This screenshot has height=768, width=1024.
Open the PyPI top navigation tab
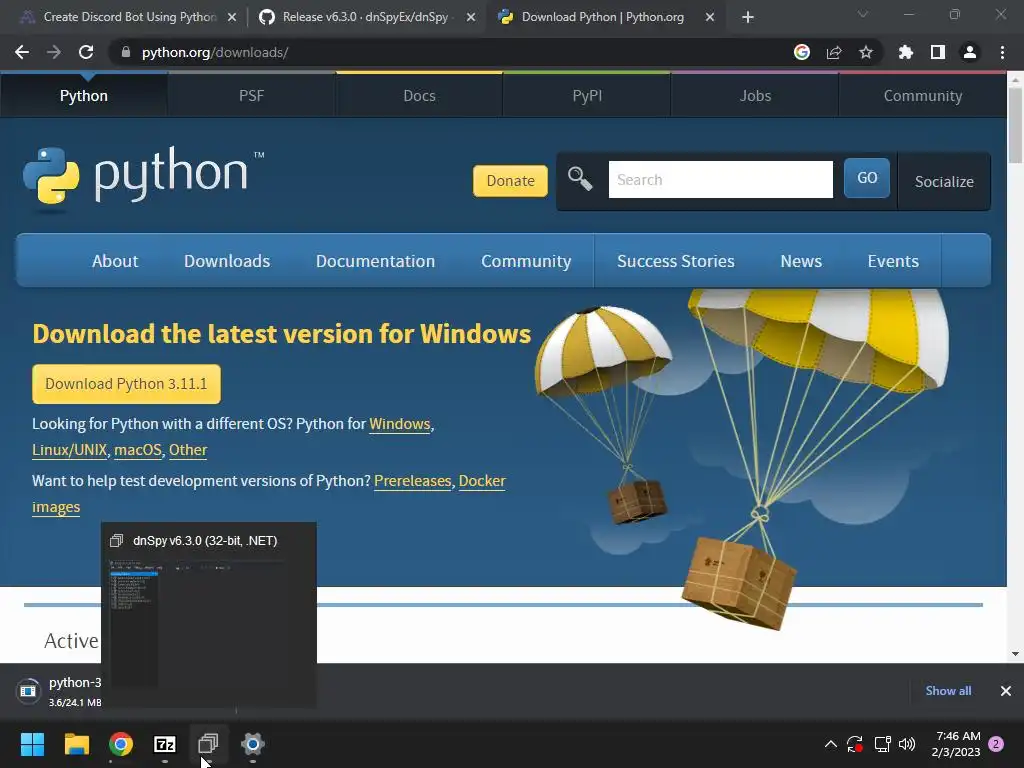pyautogui.click(x=587, y=95)
